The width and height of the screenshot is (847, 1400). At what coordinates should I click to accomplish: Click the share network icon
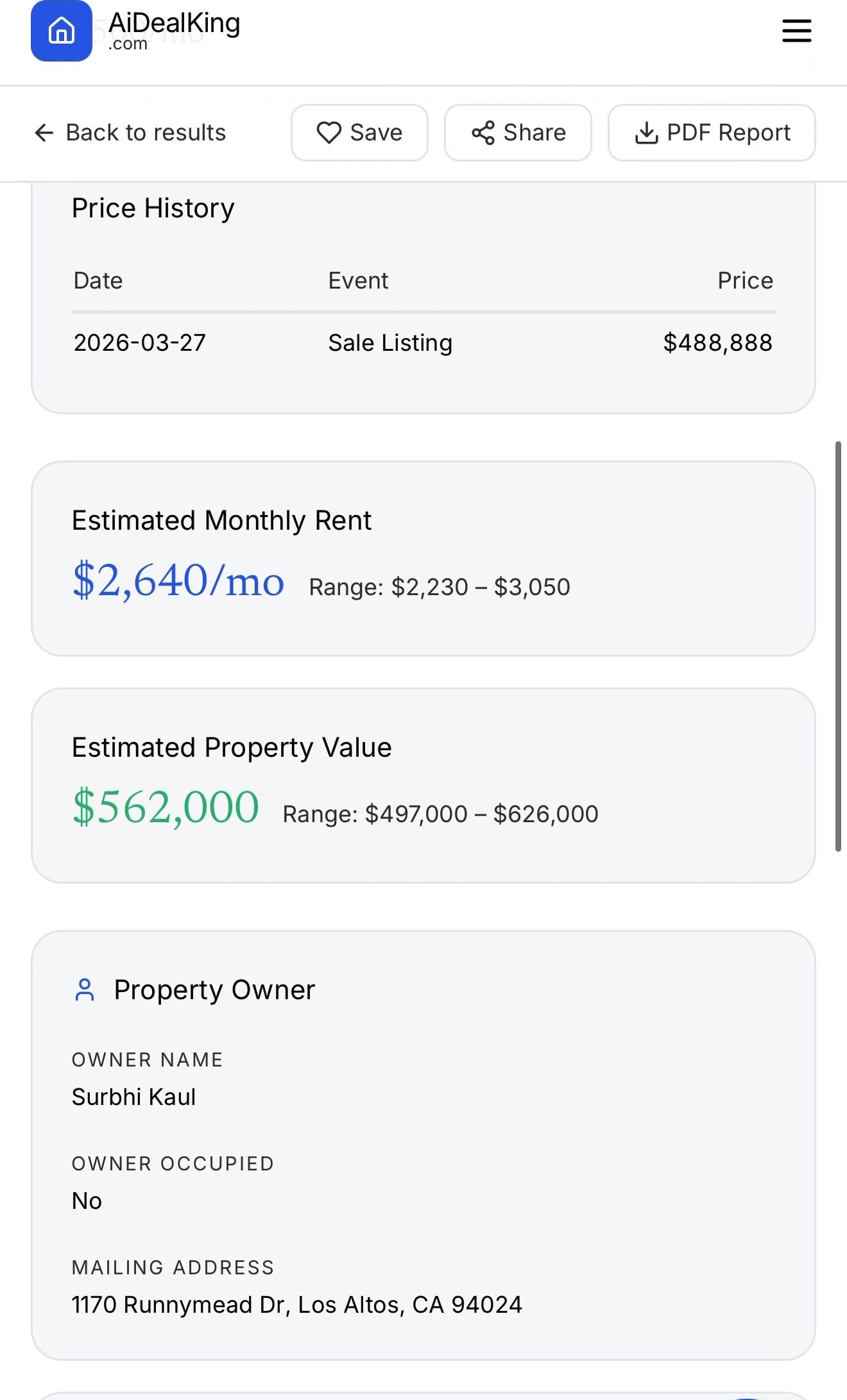(x=483, y=133)
